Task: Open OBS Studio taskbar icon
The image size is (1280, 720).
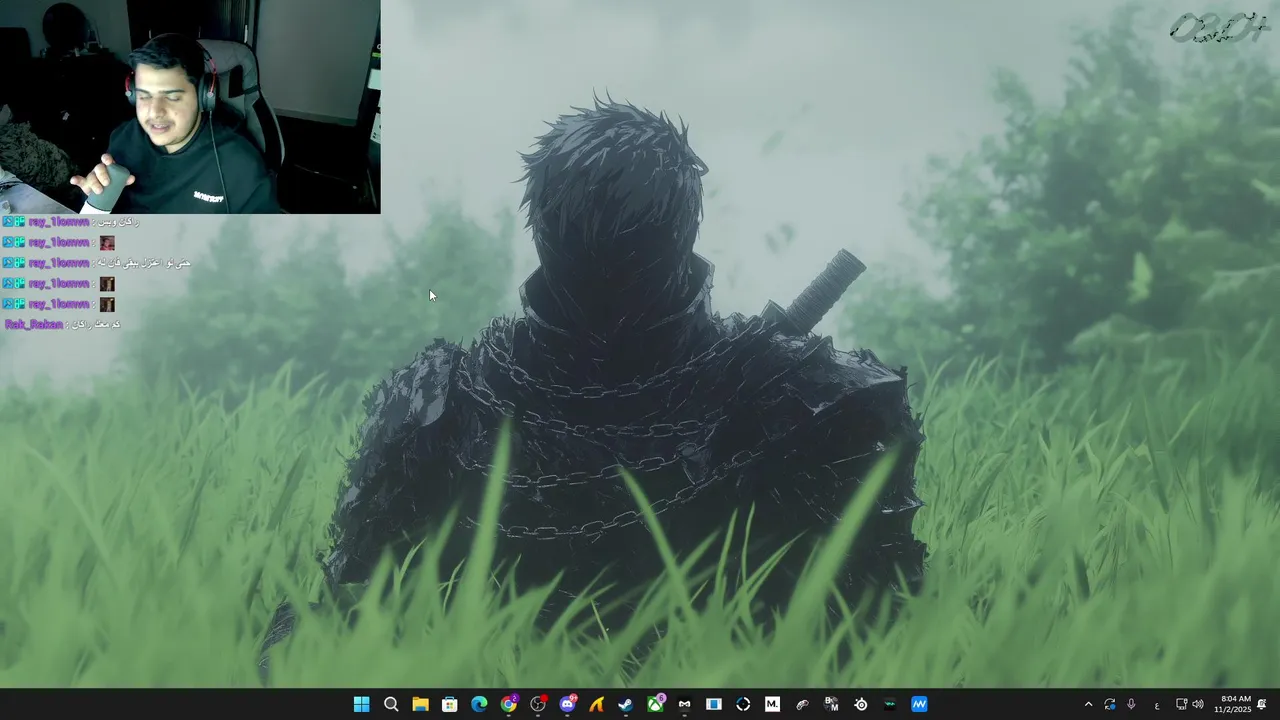Action: click(538, 704)
